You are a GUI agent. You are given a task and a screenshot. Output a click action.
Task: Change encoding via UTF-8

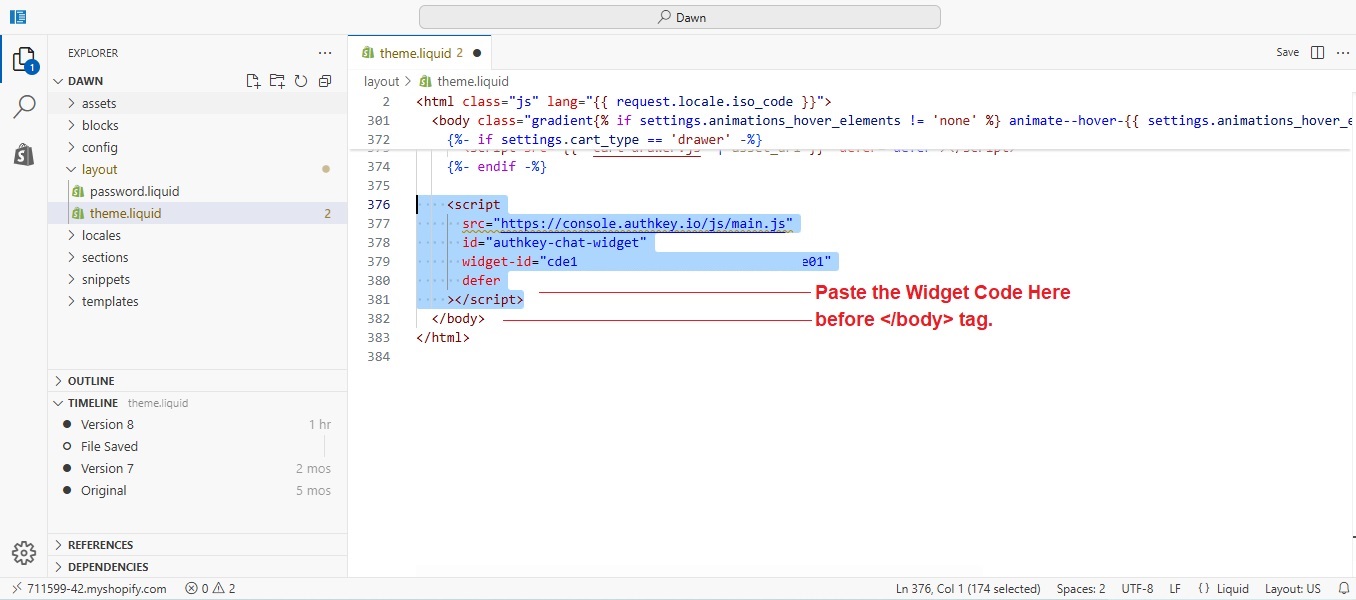[x=1137, y=589]
